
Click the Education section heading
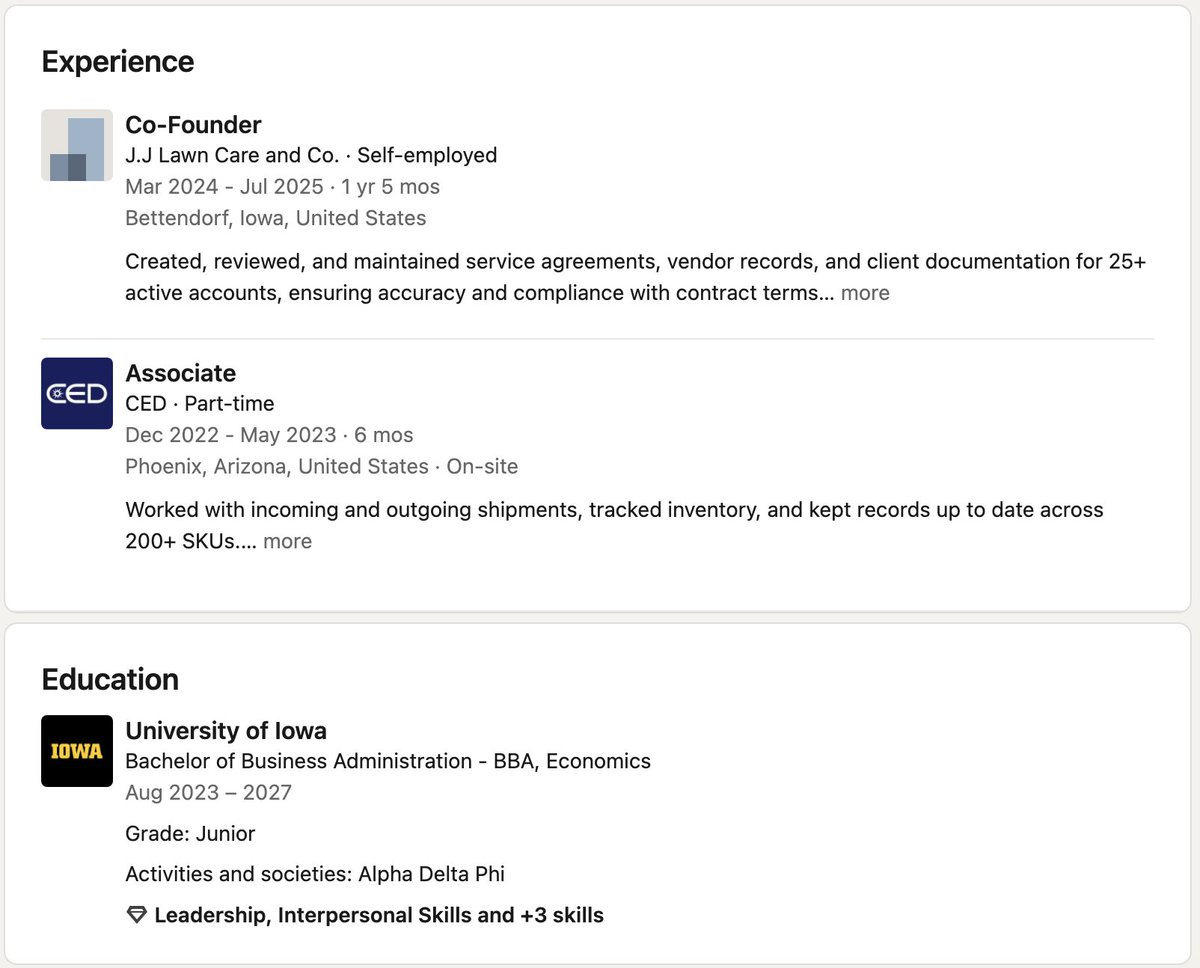tap(110, 680)
